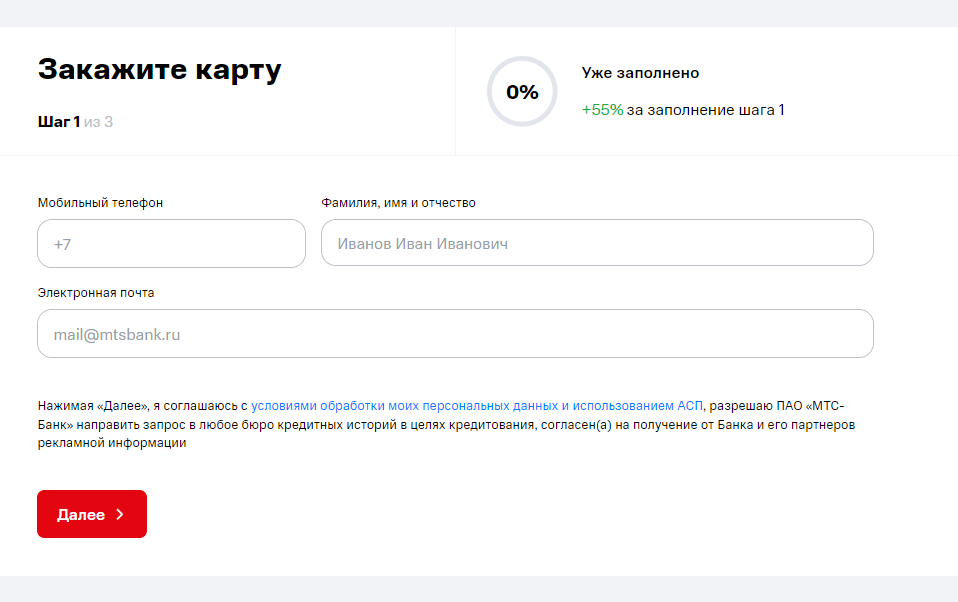Viewport: 958px width, 602px height.
Task: Open the personal data processing conditions link
Action: tap(477, 406)
